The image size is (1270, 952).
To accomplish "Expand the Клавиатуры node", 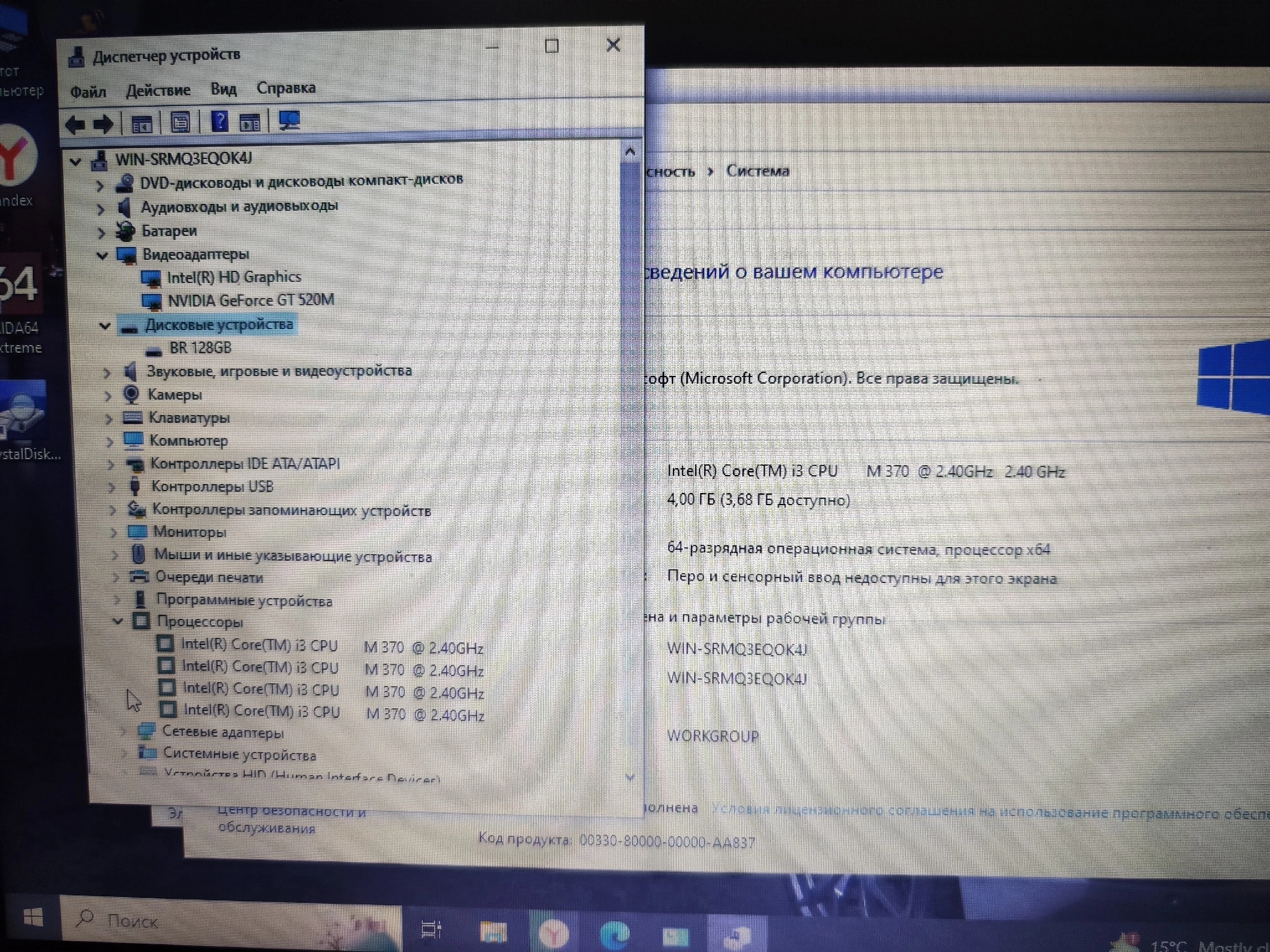I will click(x=109, y=419).
